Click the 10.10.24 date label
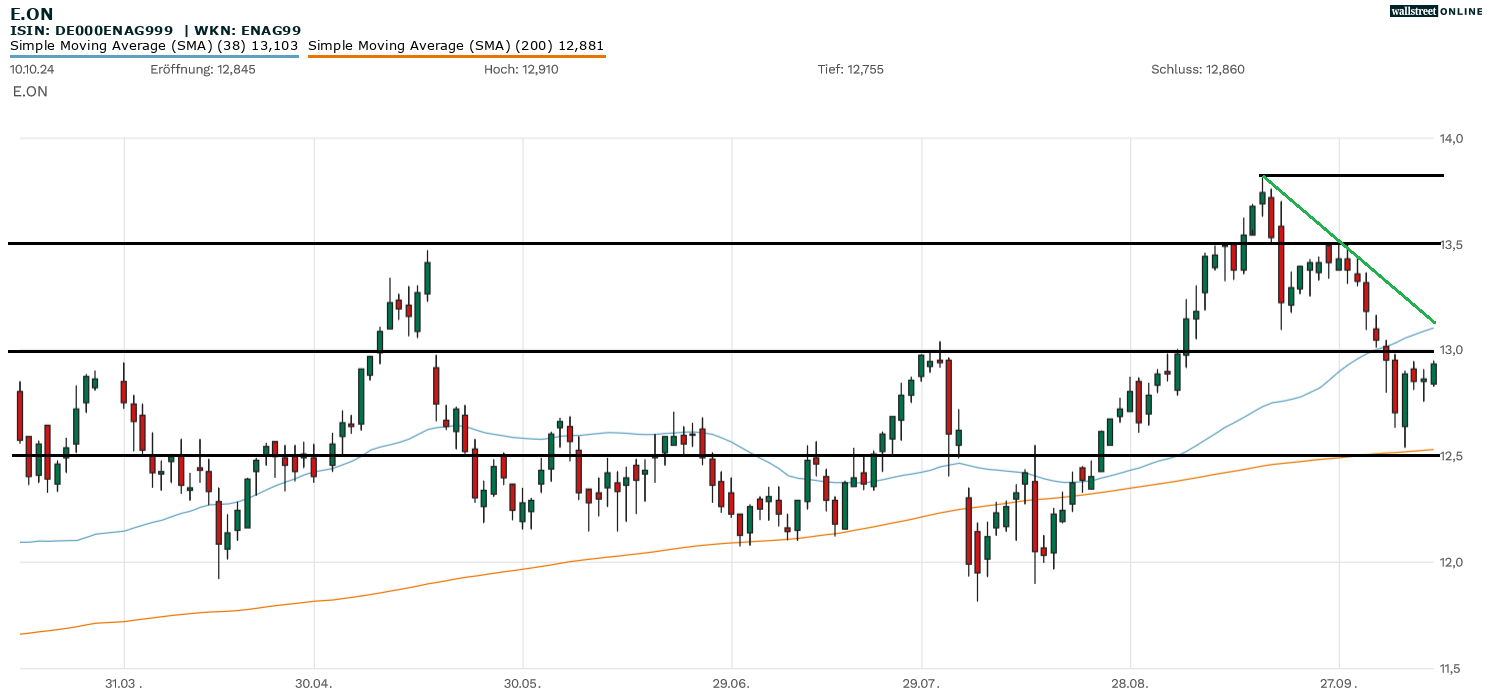 (x=31, y=70)
